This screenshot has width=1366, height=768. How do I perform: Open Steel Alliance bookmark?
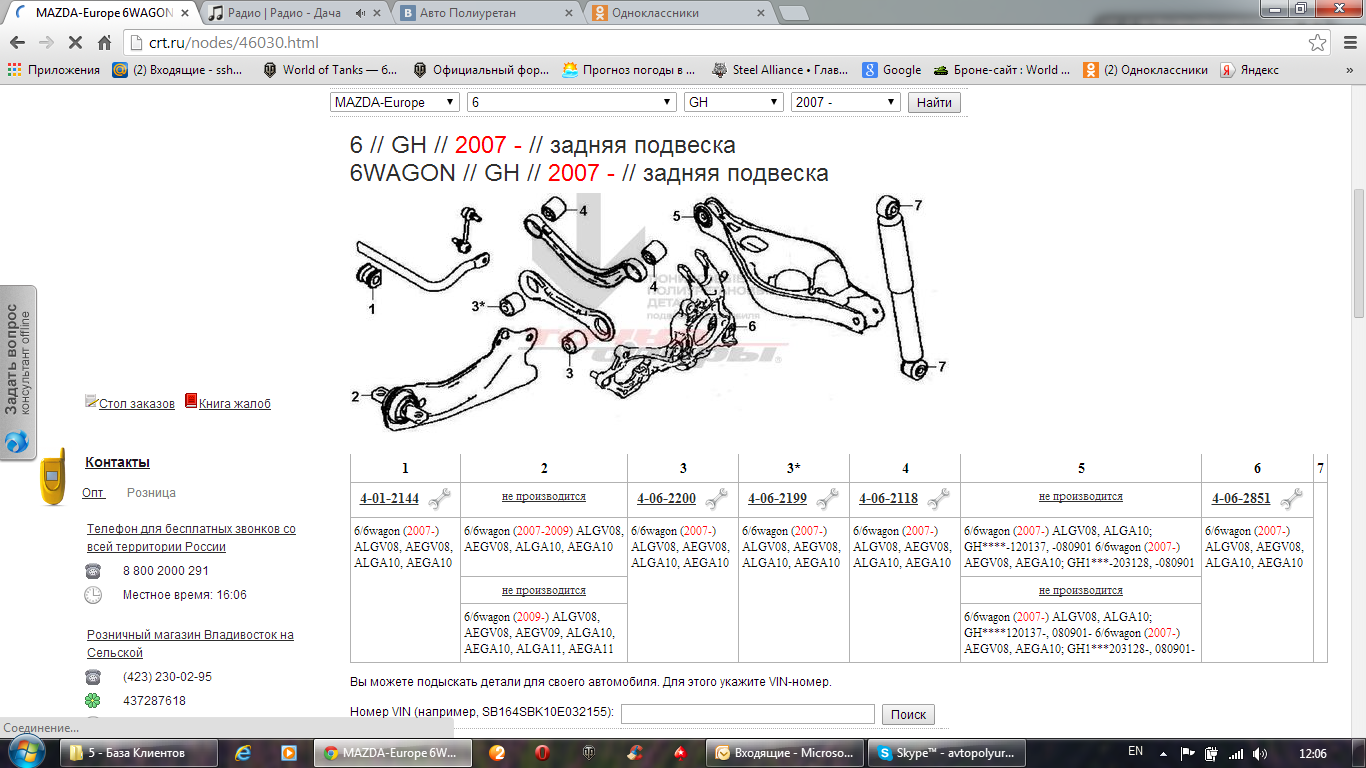[780, 70]
